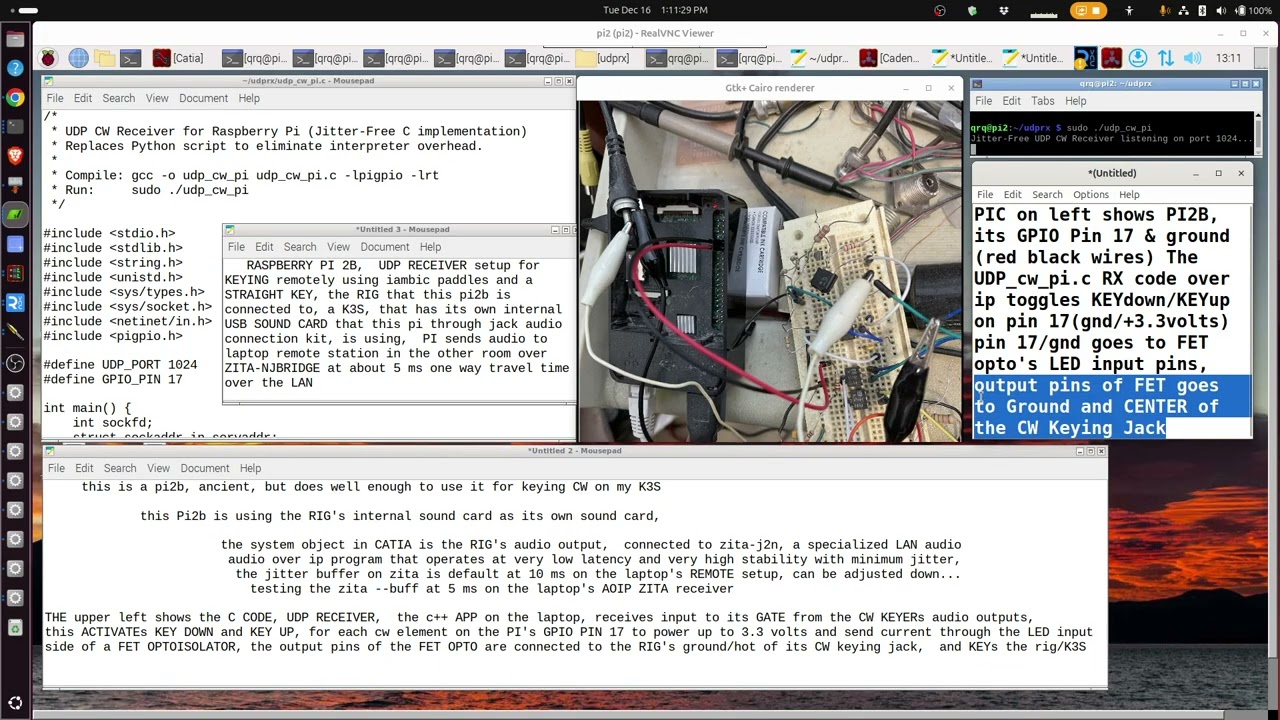Click the screen-sharing stop indicator in top bar
The width and height of the screenshot is (1280, 720).
click(x=1089, y=10)
